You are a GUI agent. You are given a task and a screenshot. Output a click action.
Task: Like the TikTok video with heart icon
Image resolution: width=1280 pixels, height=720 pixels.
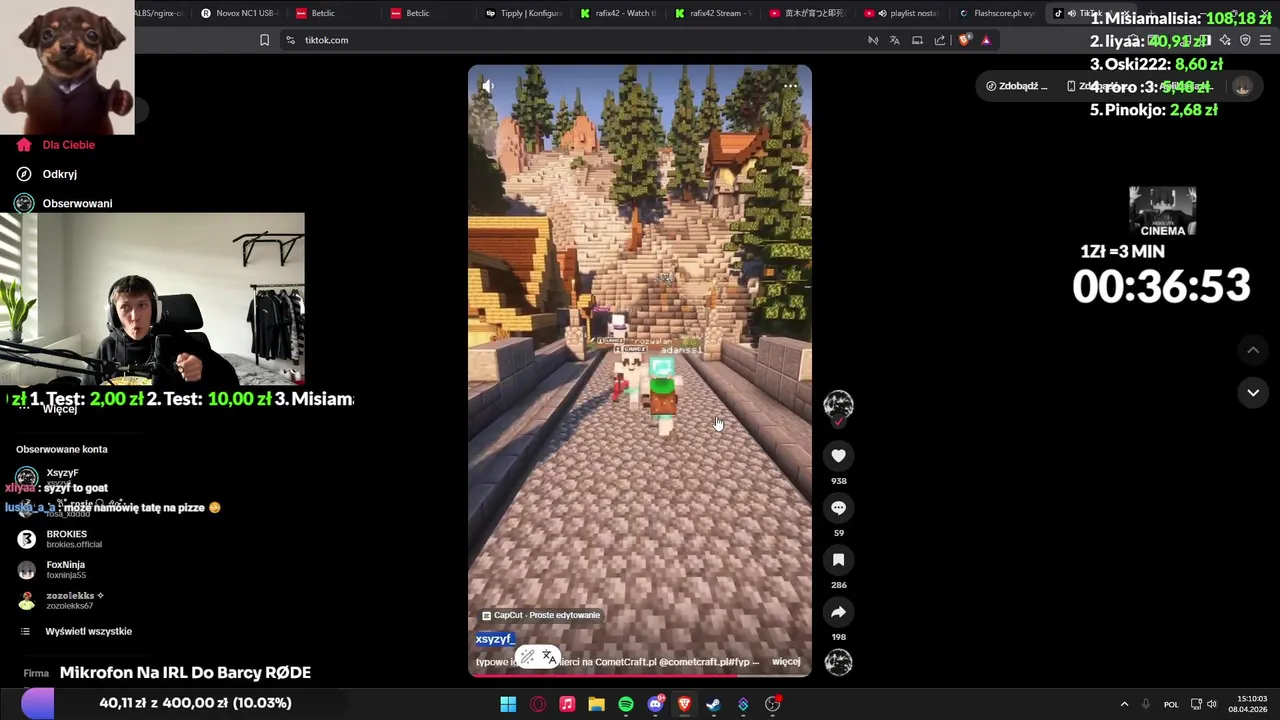pos(838,456)
